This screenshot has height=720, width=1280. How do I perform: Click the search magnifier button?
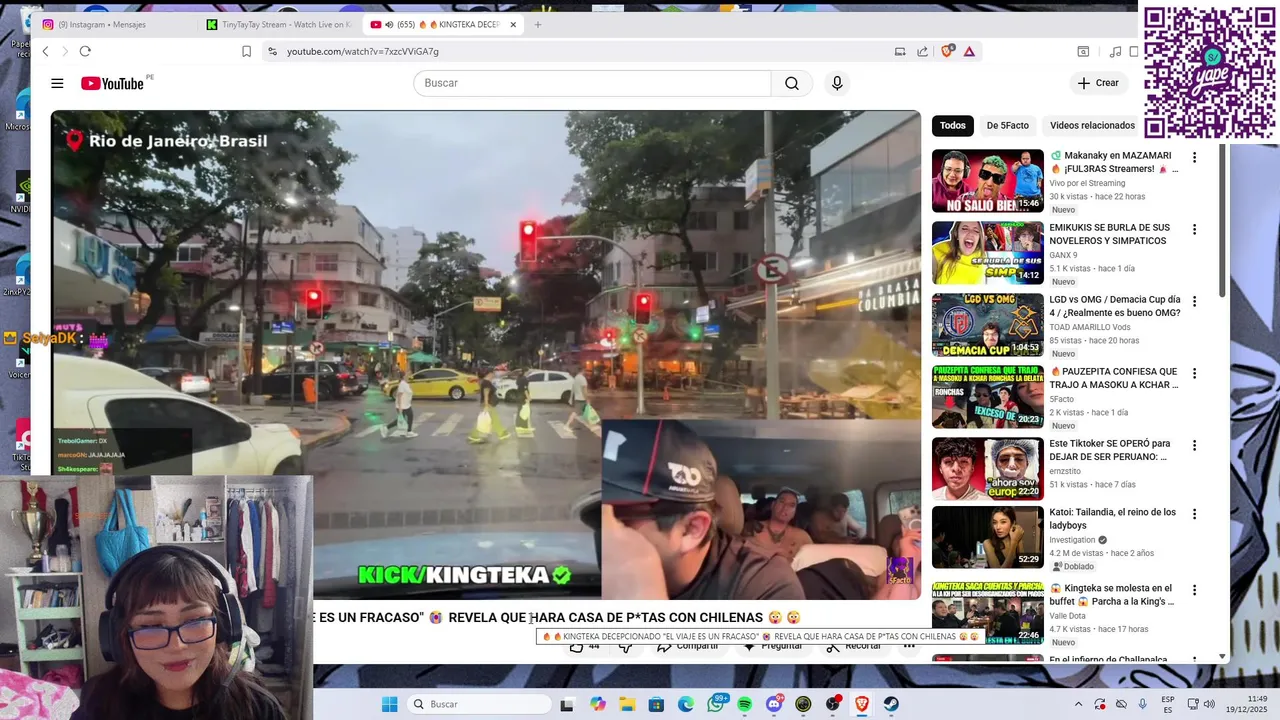(791, 83)
